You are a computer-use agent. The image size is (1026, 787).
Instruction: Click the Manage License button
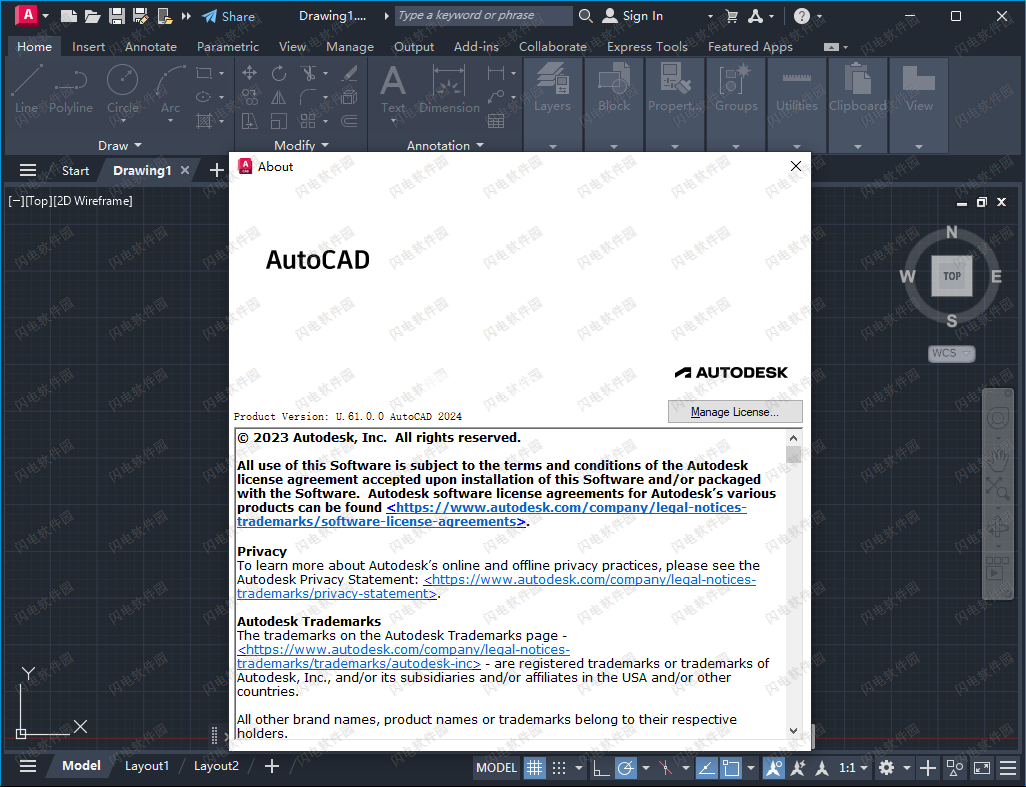[735, 411]
